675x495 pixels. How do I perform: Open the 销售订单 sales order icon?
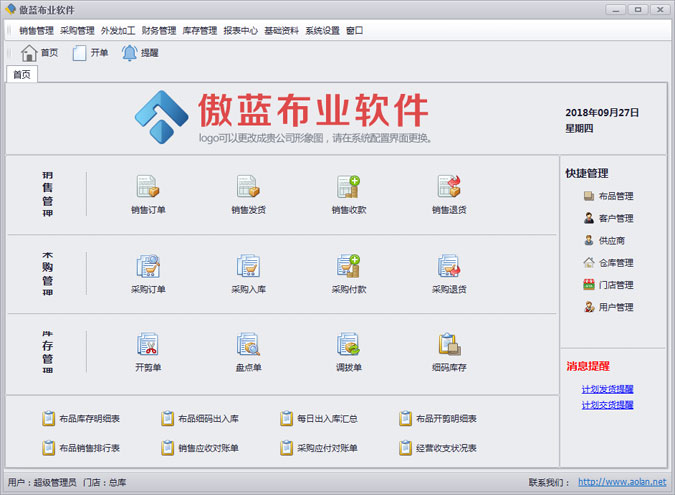[148, 187]
